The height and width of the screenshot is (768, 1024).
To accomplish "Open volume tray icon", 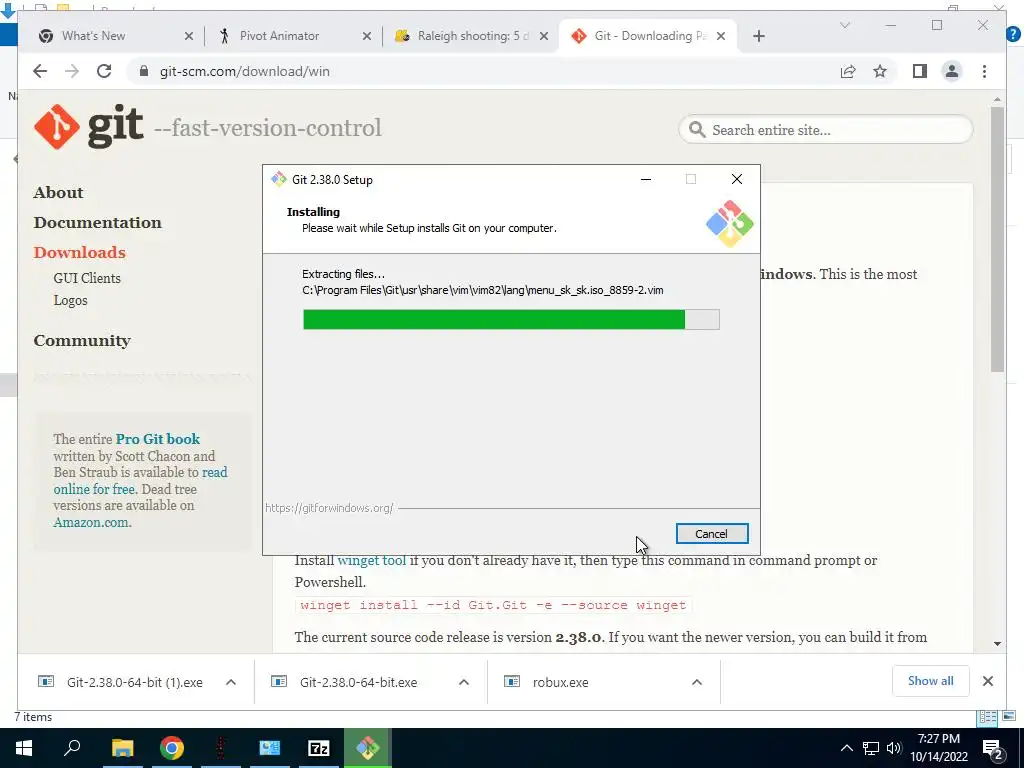I will click(895, 748).
